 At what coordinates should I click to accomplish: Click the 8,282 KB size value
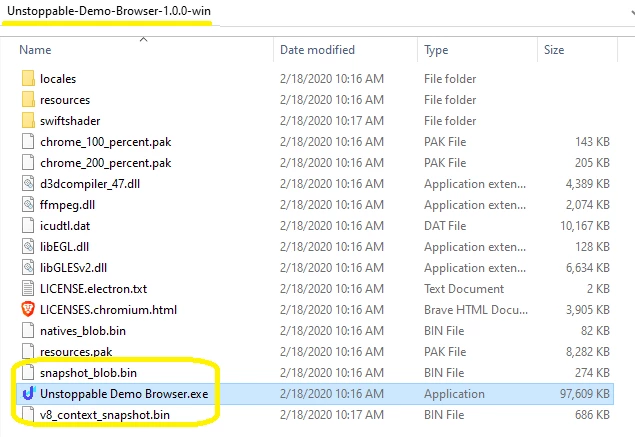click(588, 352)
